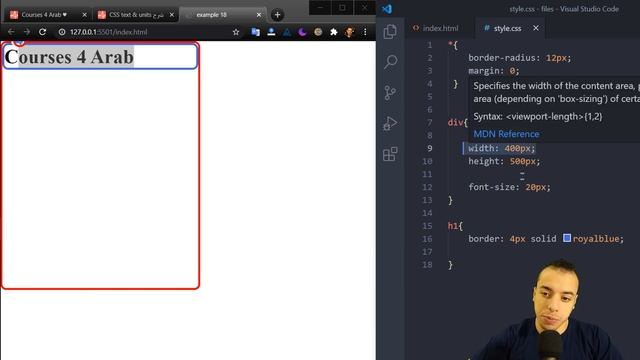Switch to the CSS text & units browser tab
This screenshot has height=360, width=640.
pos(136,15)
